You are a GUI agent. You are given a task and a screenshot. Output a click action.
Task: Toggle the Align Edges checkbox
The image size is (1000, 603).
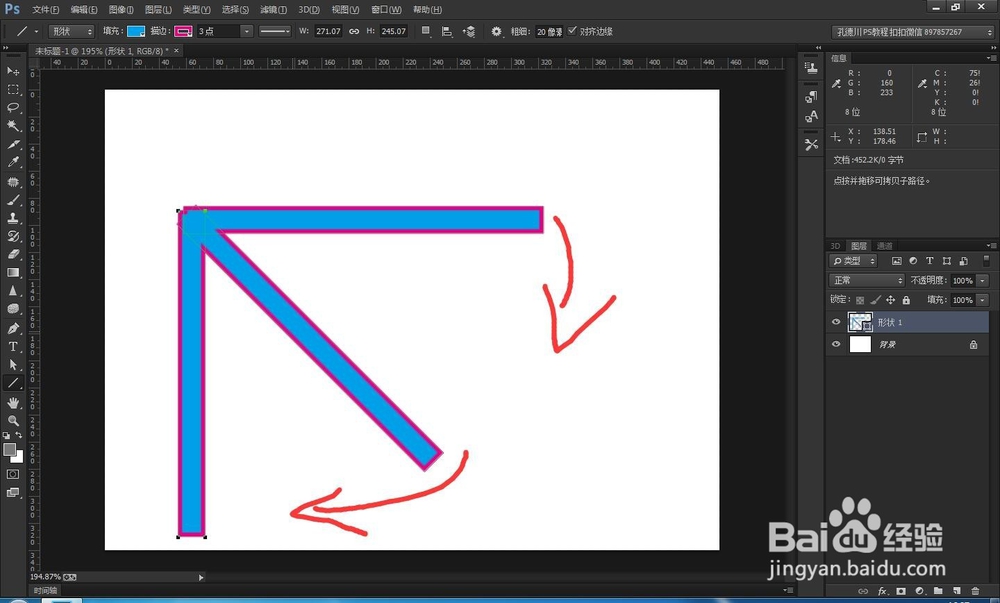[x=572, y=31]
